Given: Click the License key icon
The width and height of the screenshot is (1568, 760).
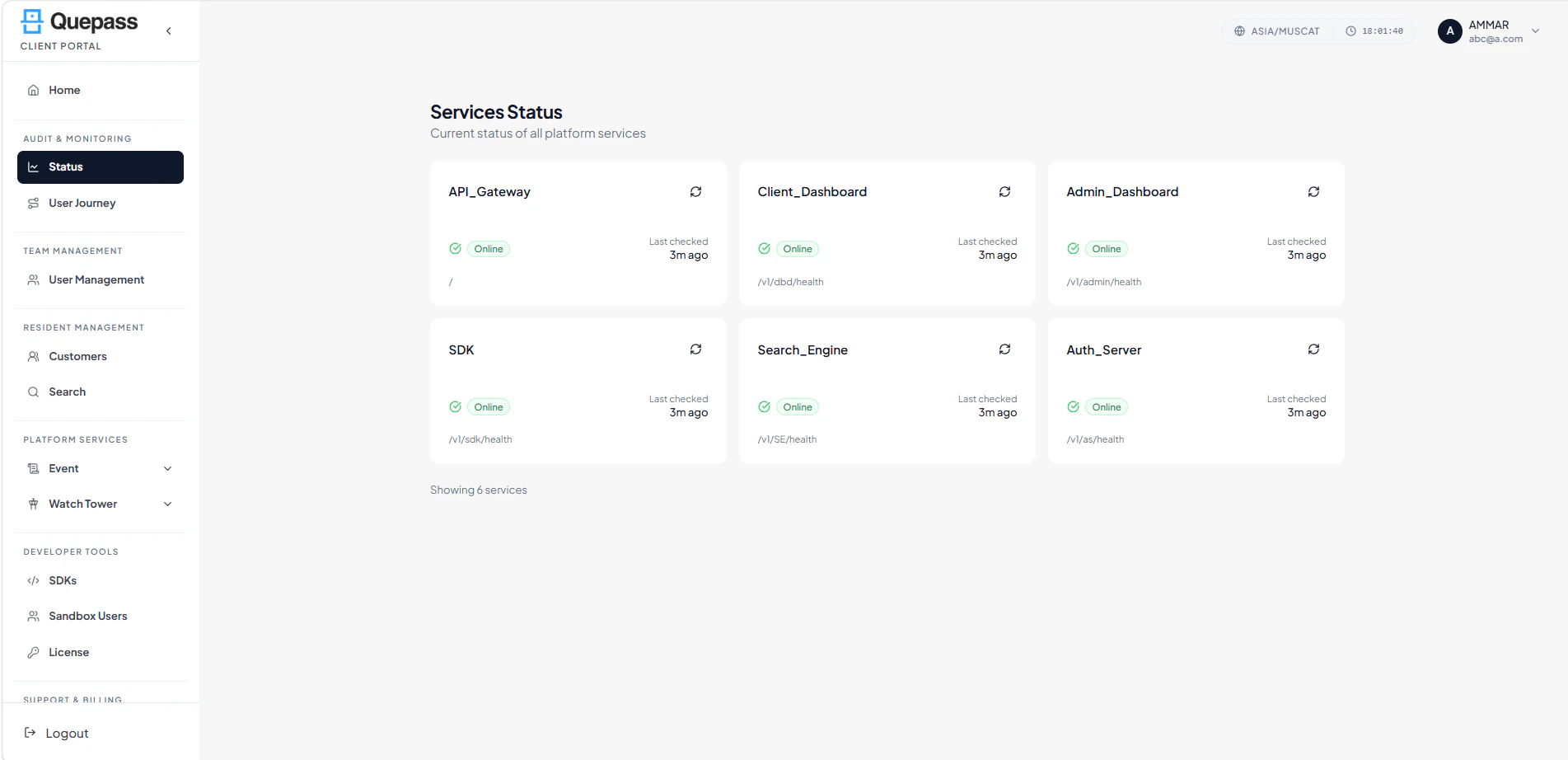Looking at the screenshot, I should point(33,652).
